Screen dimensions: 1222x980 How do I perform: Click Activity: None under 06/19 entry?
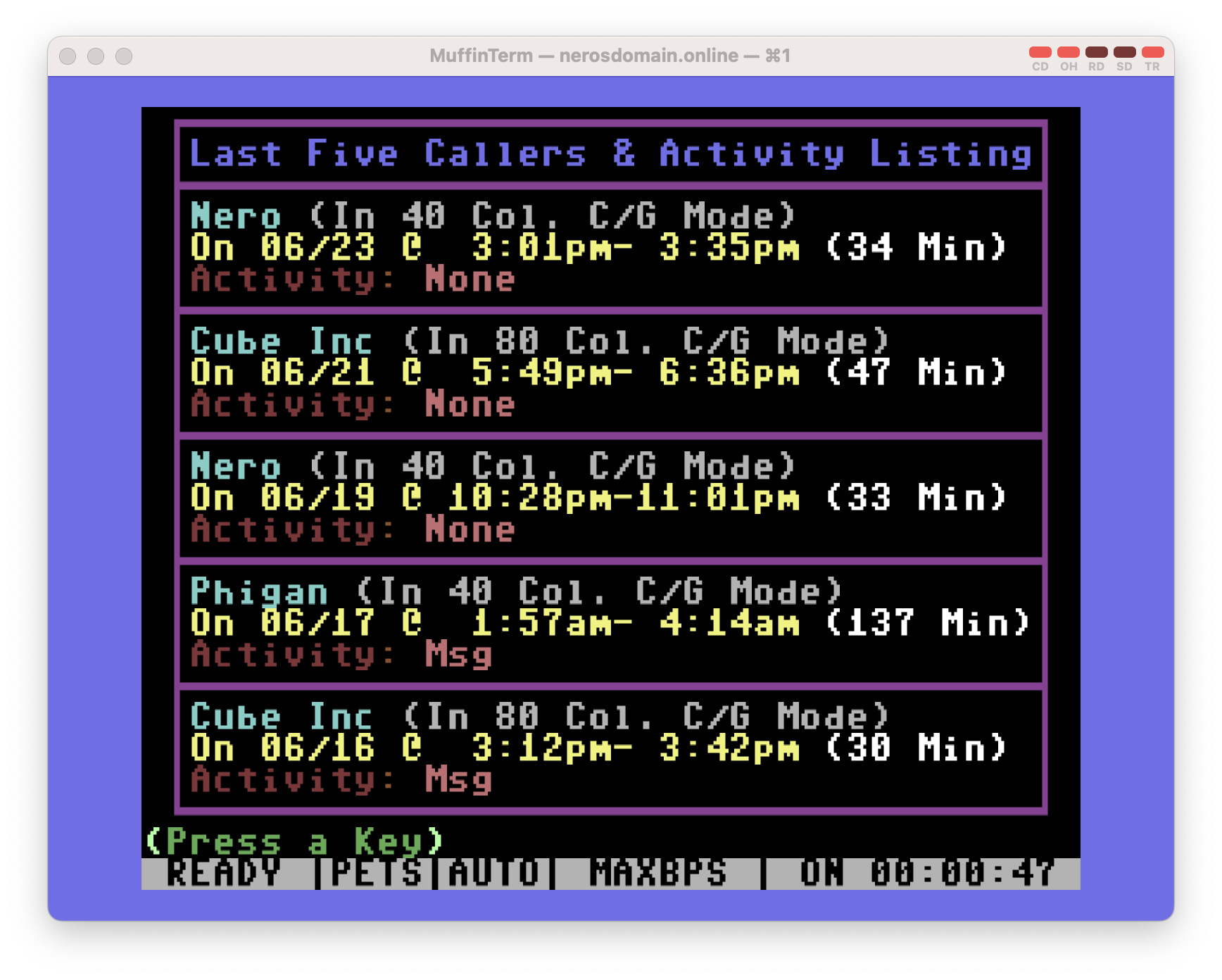point(353,529)
